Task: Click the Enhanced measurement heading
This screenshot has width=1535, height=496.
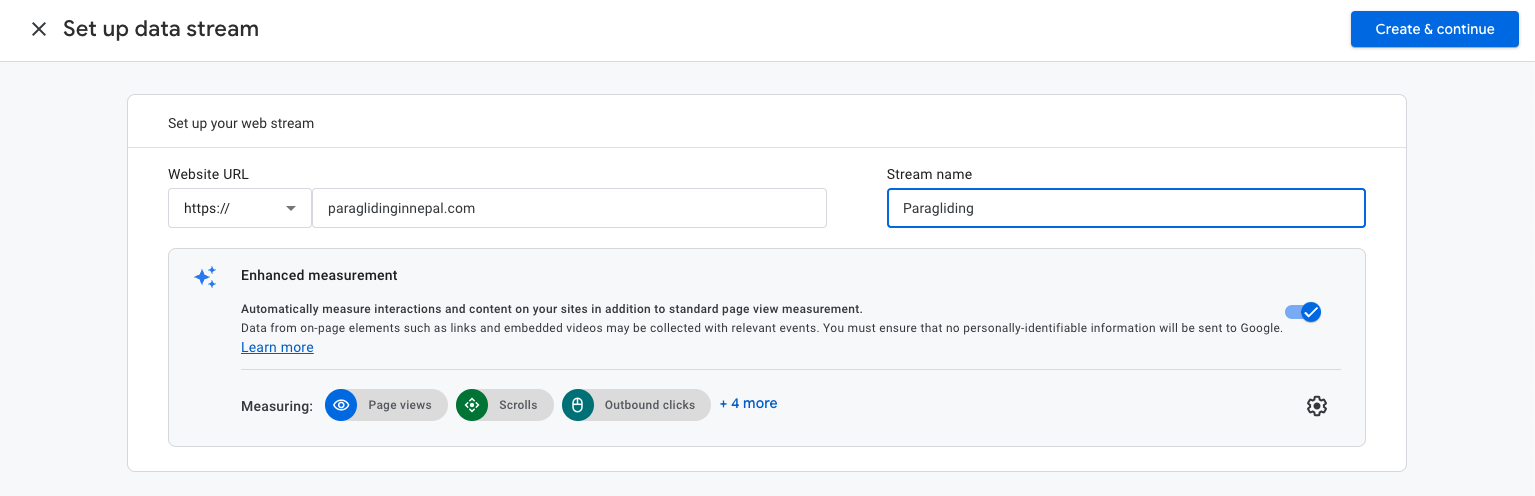Action: [x=319, y=275]
